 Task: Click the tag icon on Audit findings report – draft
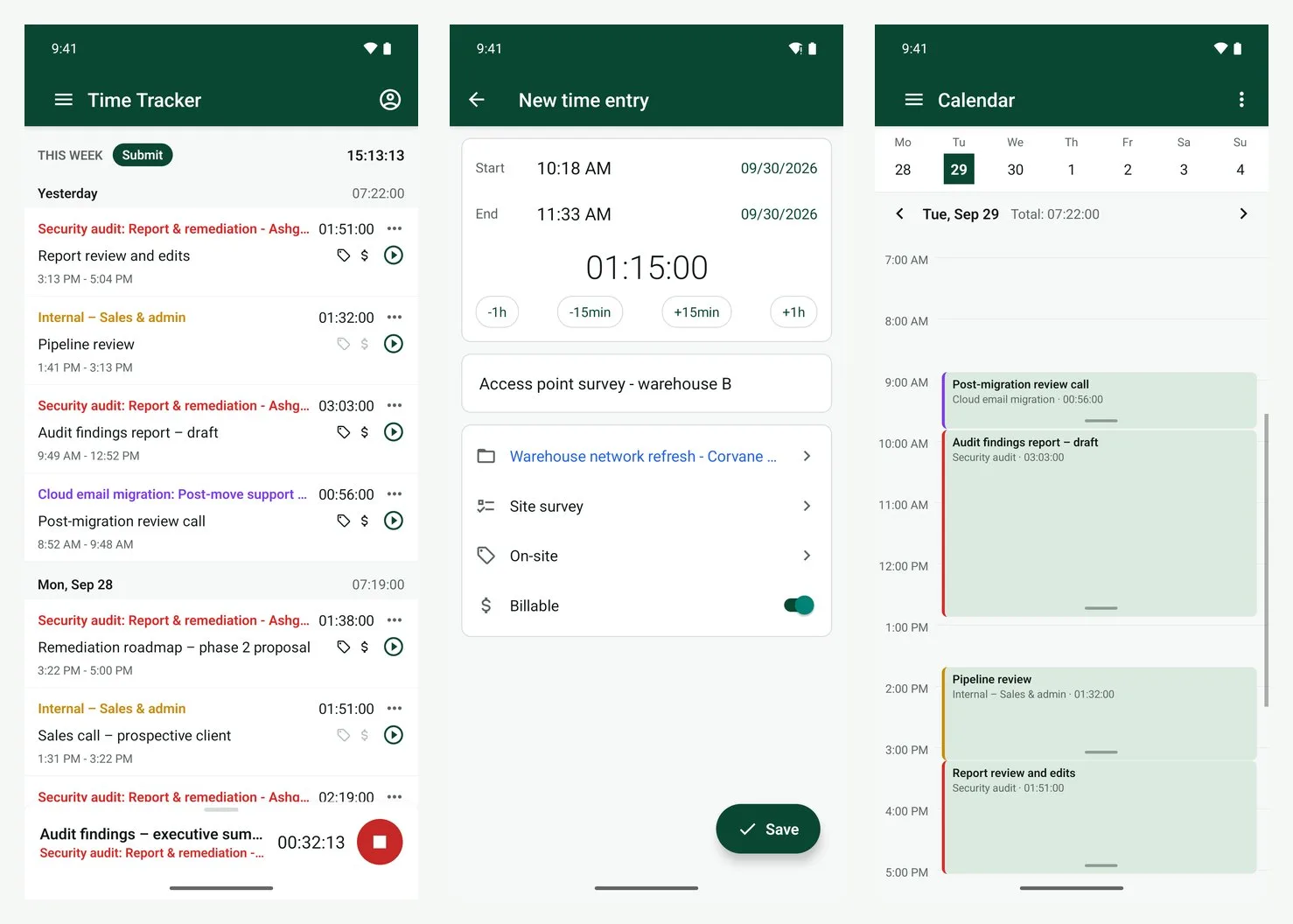[344, 432]
